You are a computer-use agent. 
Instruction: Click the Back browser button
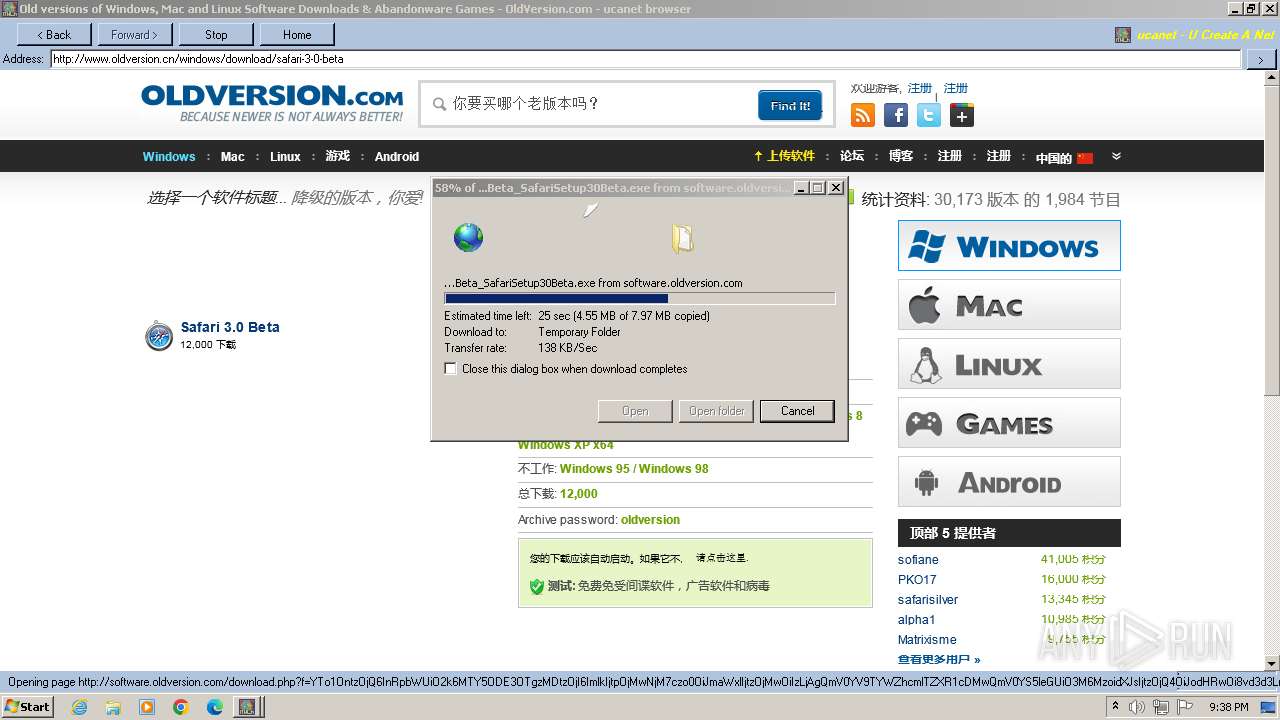click(54, 34)
